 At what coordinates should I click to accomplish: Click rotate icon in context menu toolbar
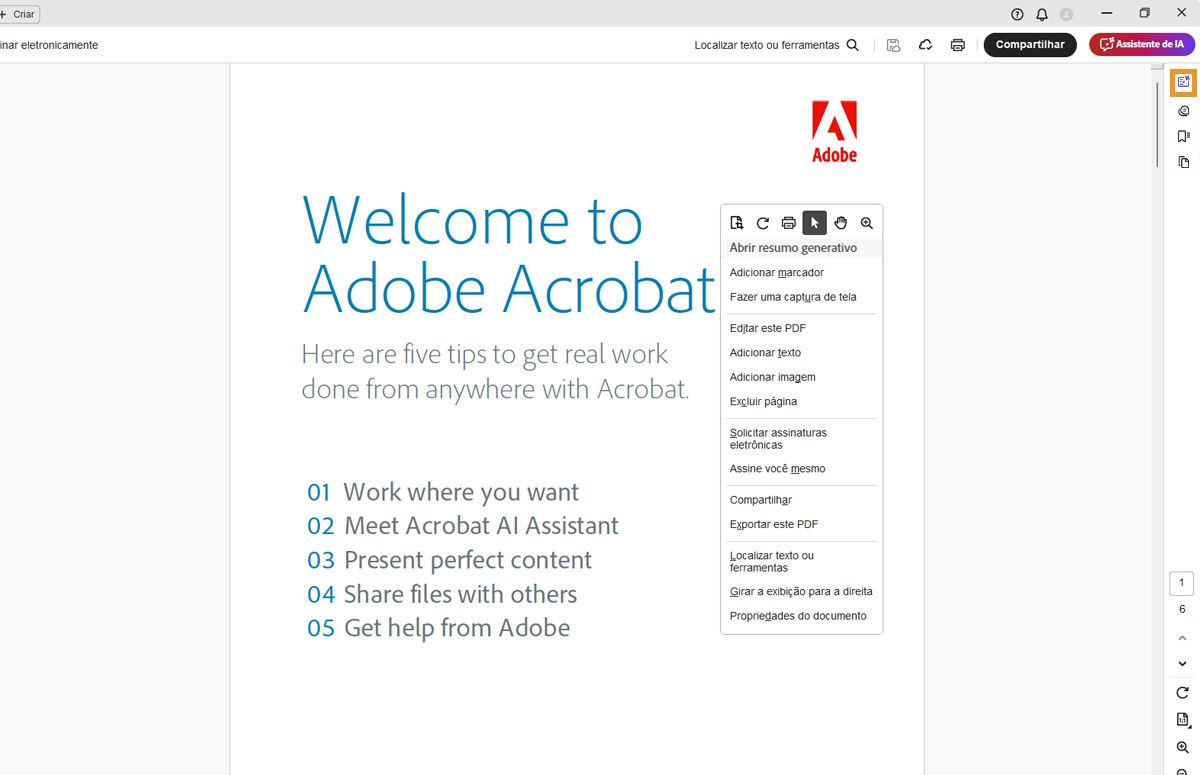(763, 223)
